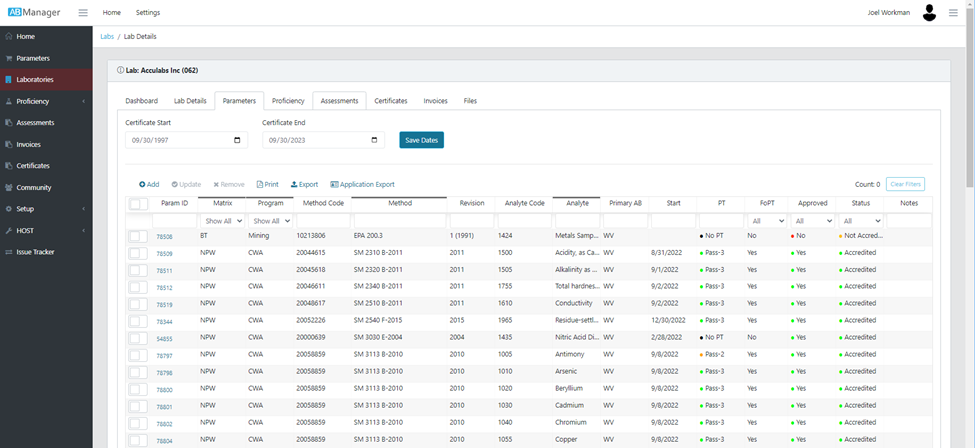The width and height of the screenshot is (975, 448).
Task: Click the Analyte filter input
Action: pos(577,221)
